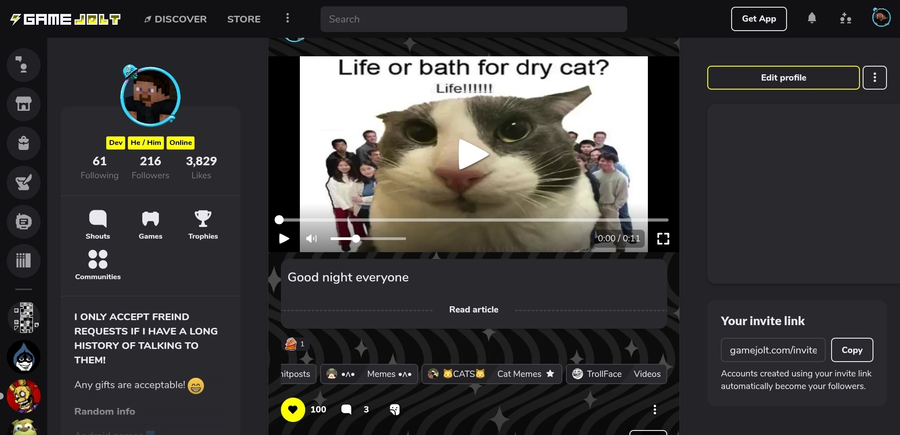Image resolution: width=900 pixels, height=435 pixels.
Task: Open the chat icon in left sidebar
Action: coord(24,65)
